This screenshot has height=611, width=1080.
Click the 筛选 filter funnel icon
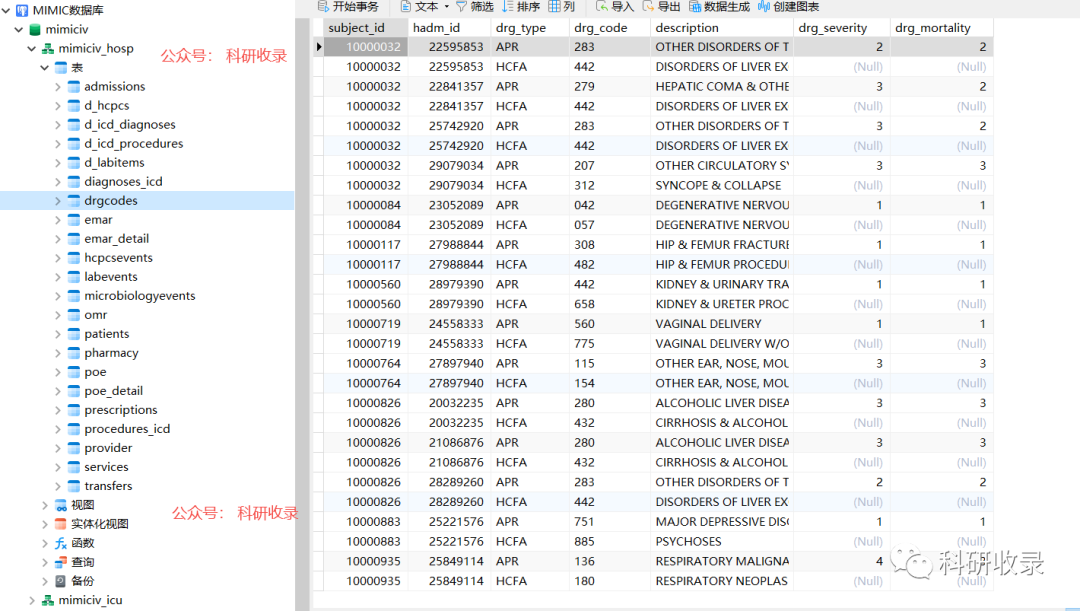tap(461, 6)
